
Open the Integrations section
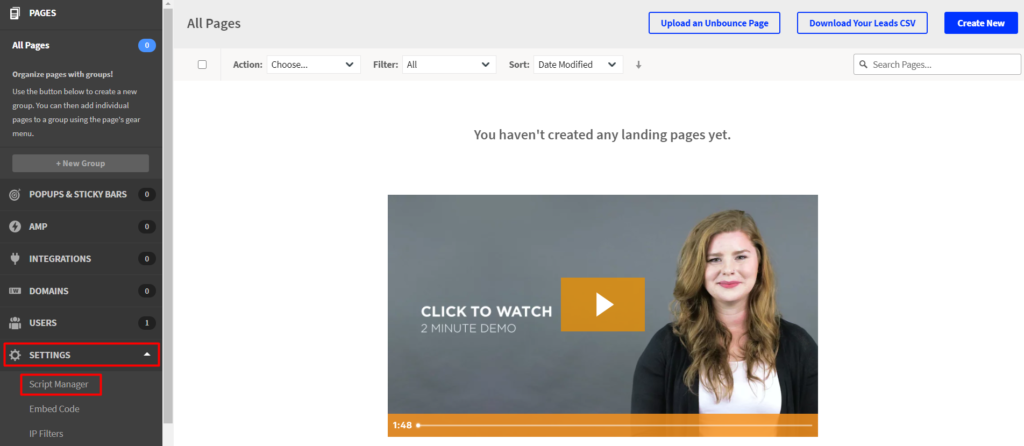click(x=81, y=259)
